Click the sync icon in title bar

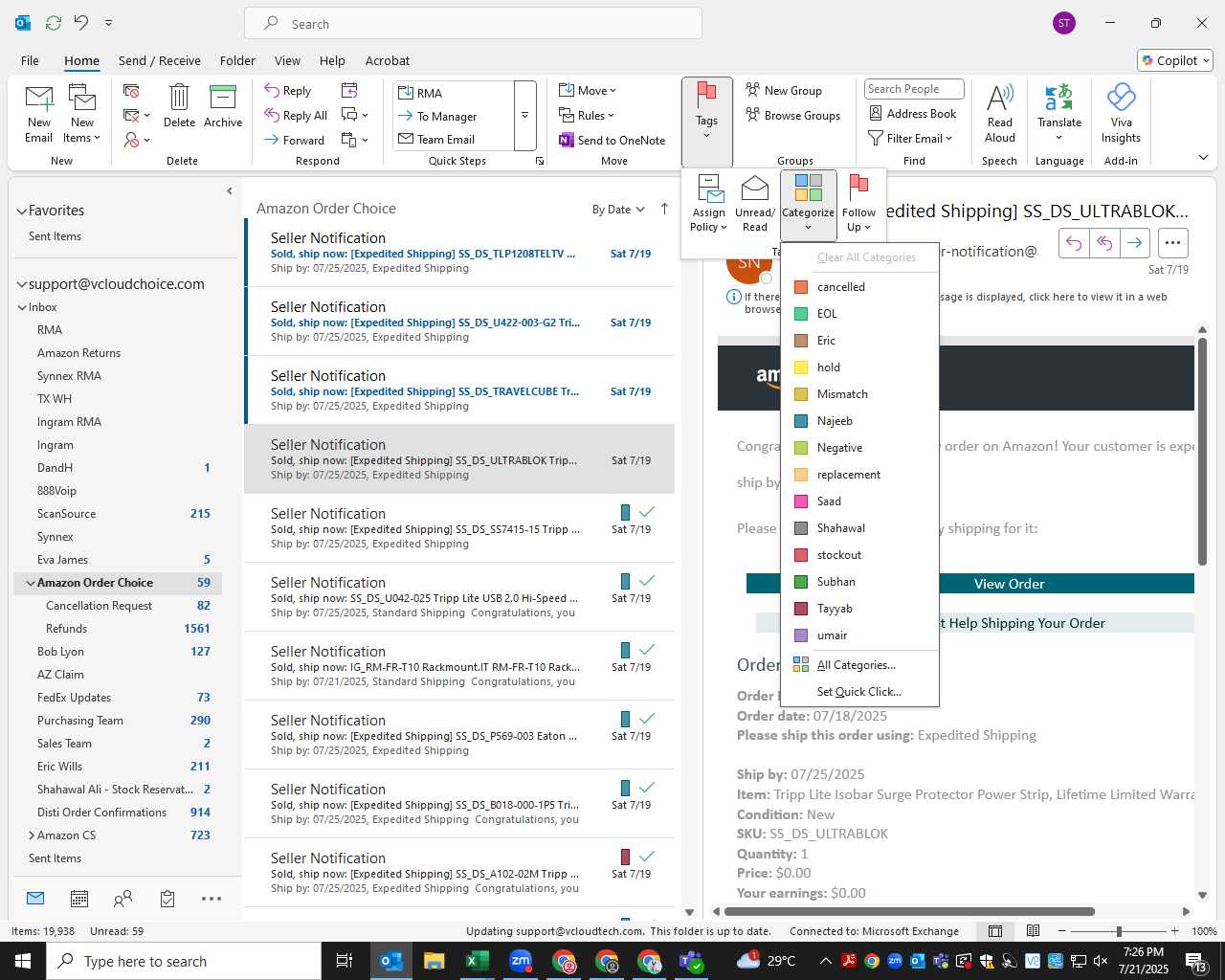pos(54,22)
